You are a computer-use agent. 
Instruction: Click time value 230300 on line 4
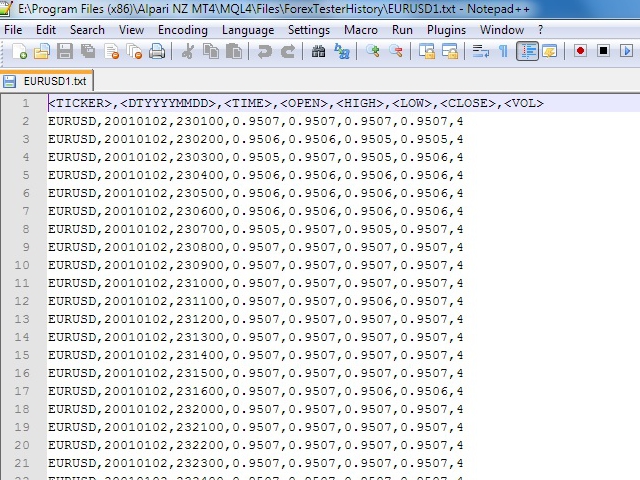coord(200,157)
